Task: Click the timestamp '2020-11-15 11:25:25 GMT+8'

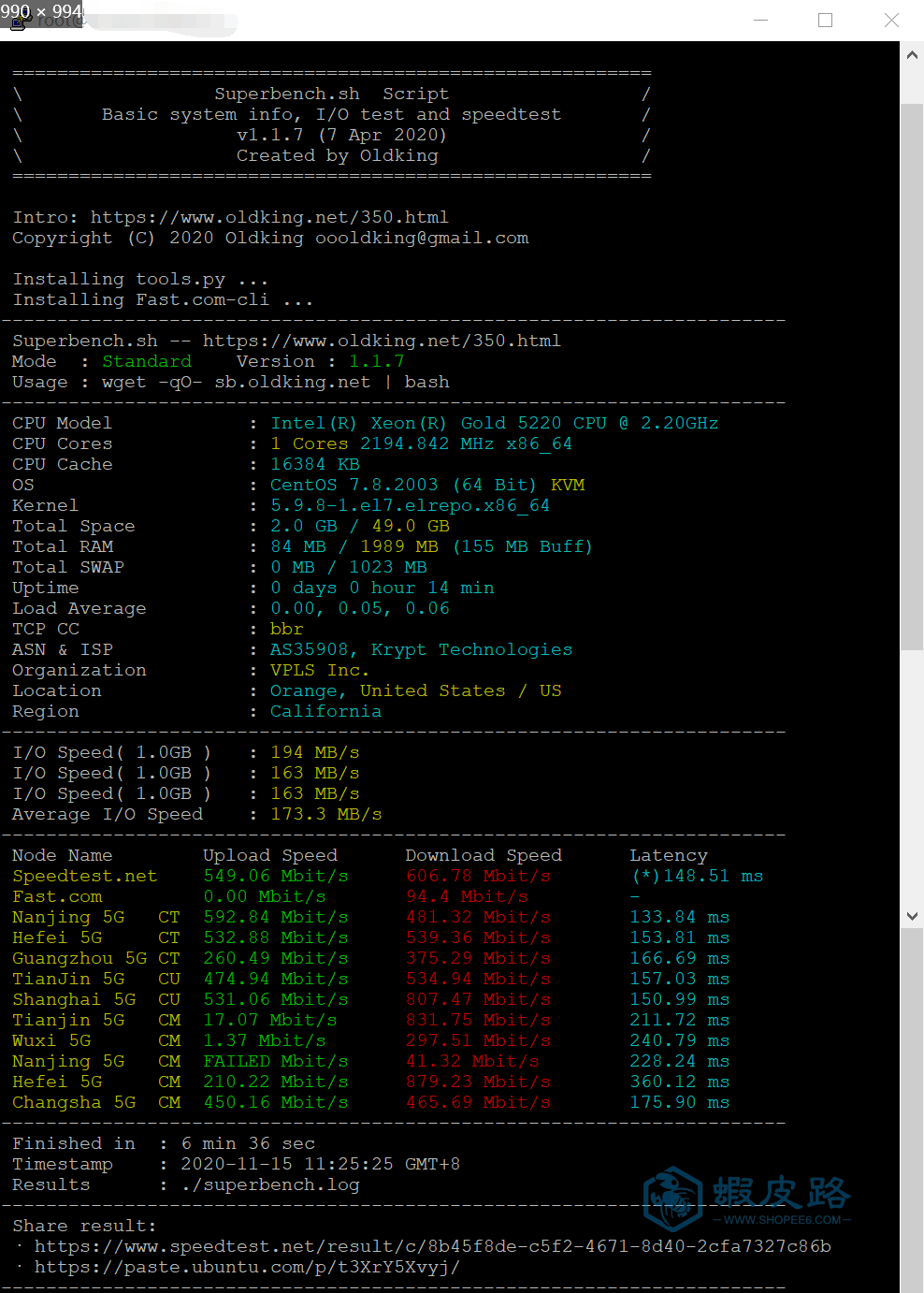Action: 321,1164
